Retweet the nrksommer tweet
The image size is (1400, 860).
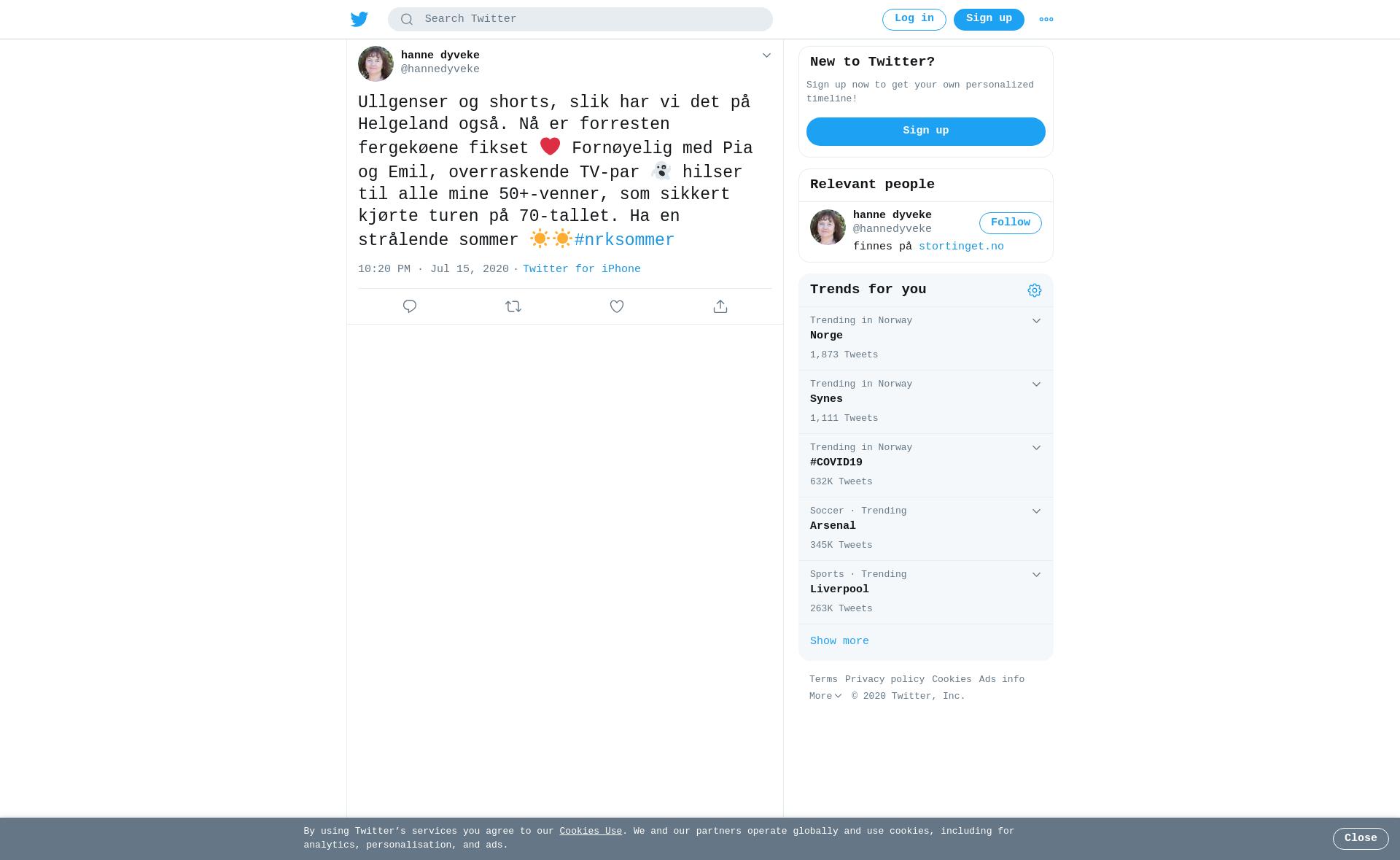coord(513,306)
